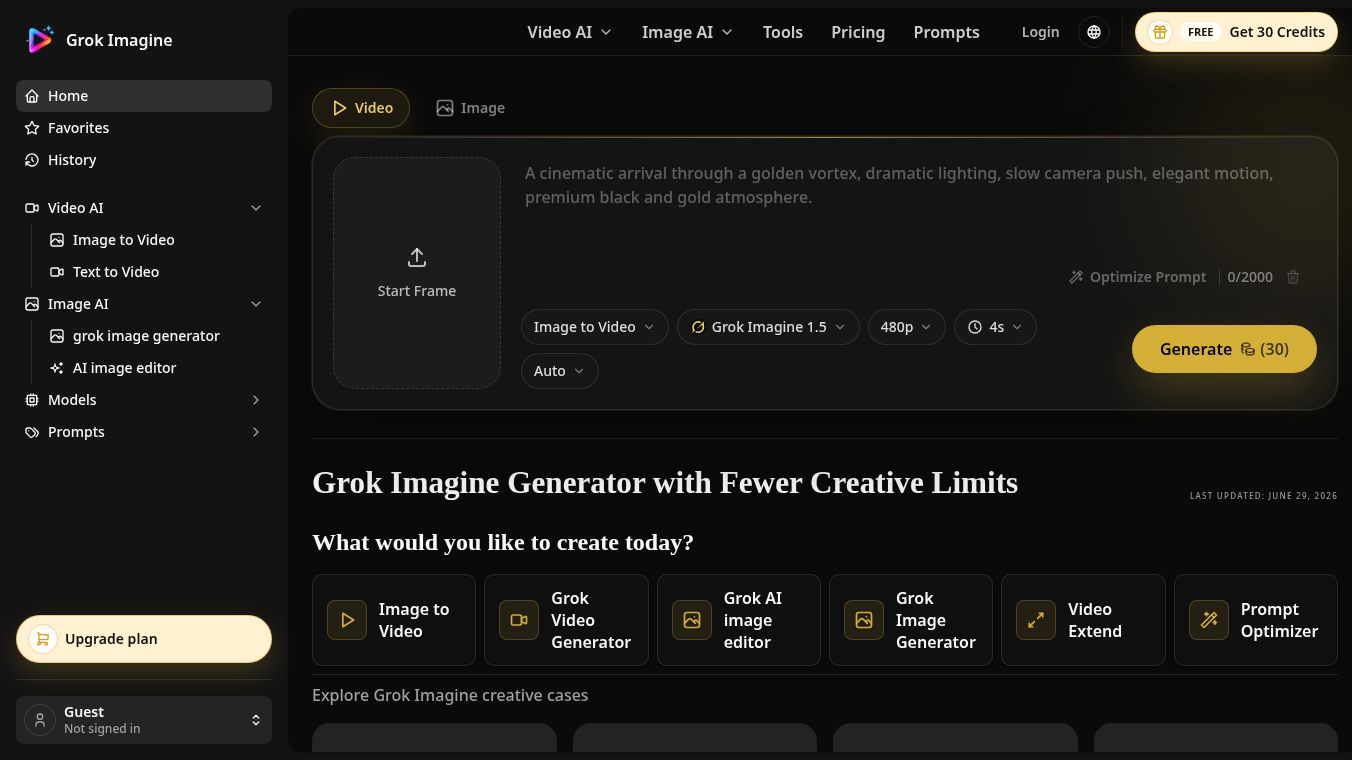This screenshot has width=1352, height=760.
Task: Open Tools in the top navigation
Action: pyautogui.click(x=783, y=32)
